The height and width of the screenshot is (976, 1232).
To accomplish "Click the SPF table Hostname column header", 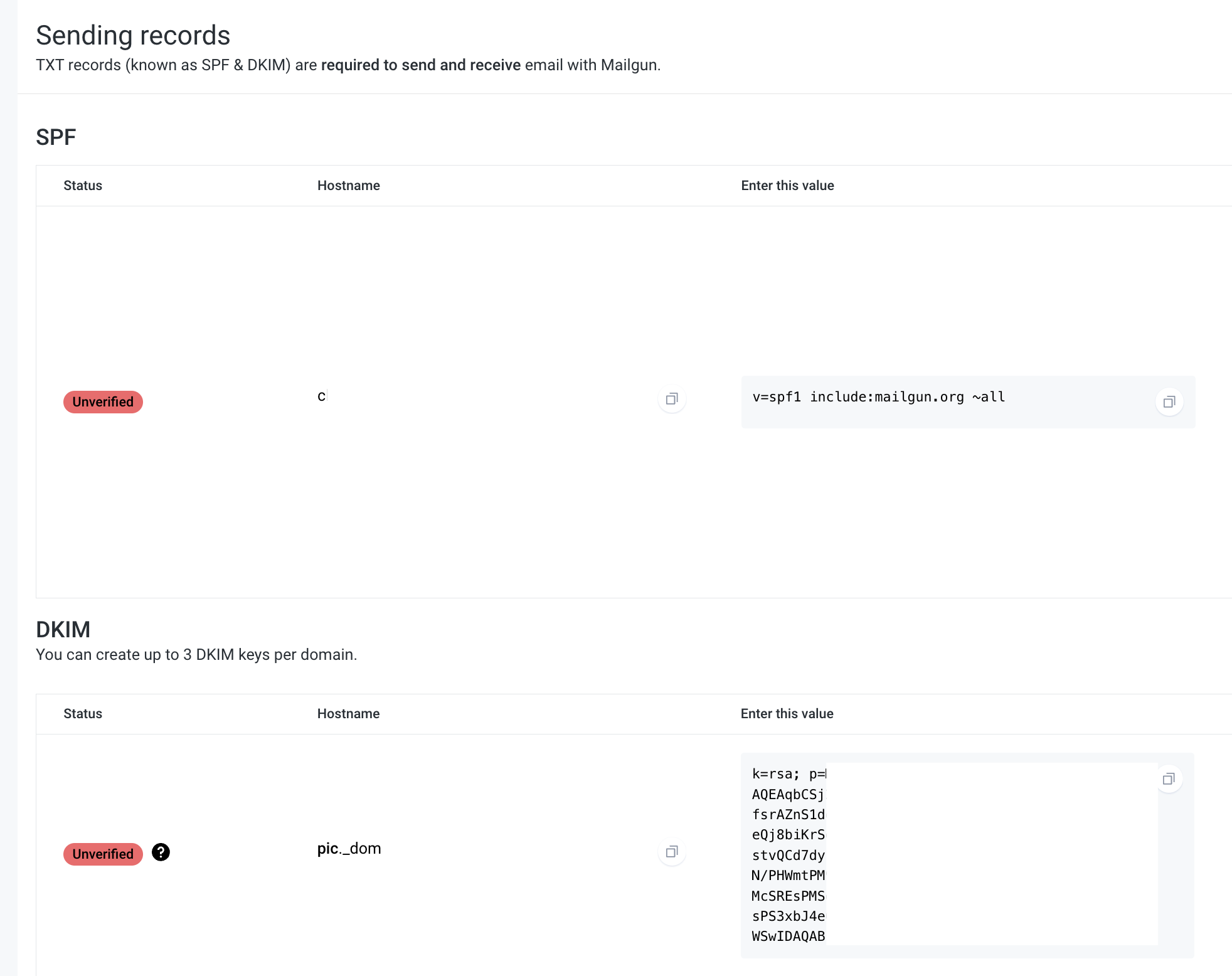I will (348, 186).
